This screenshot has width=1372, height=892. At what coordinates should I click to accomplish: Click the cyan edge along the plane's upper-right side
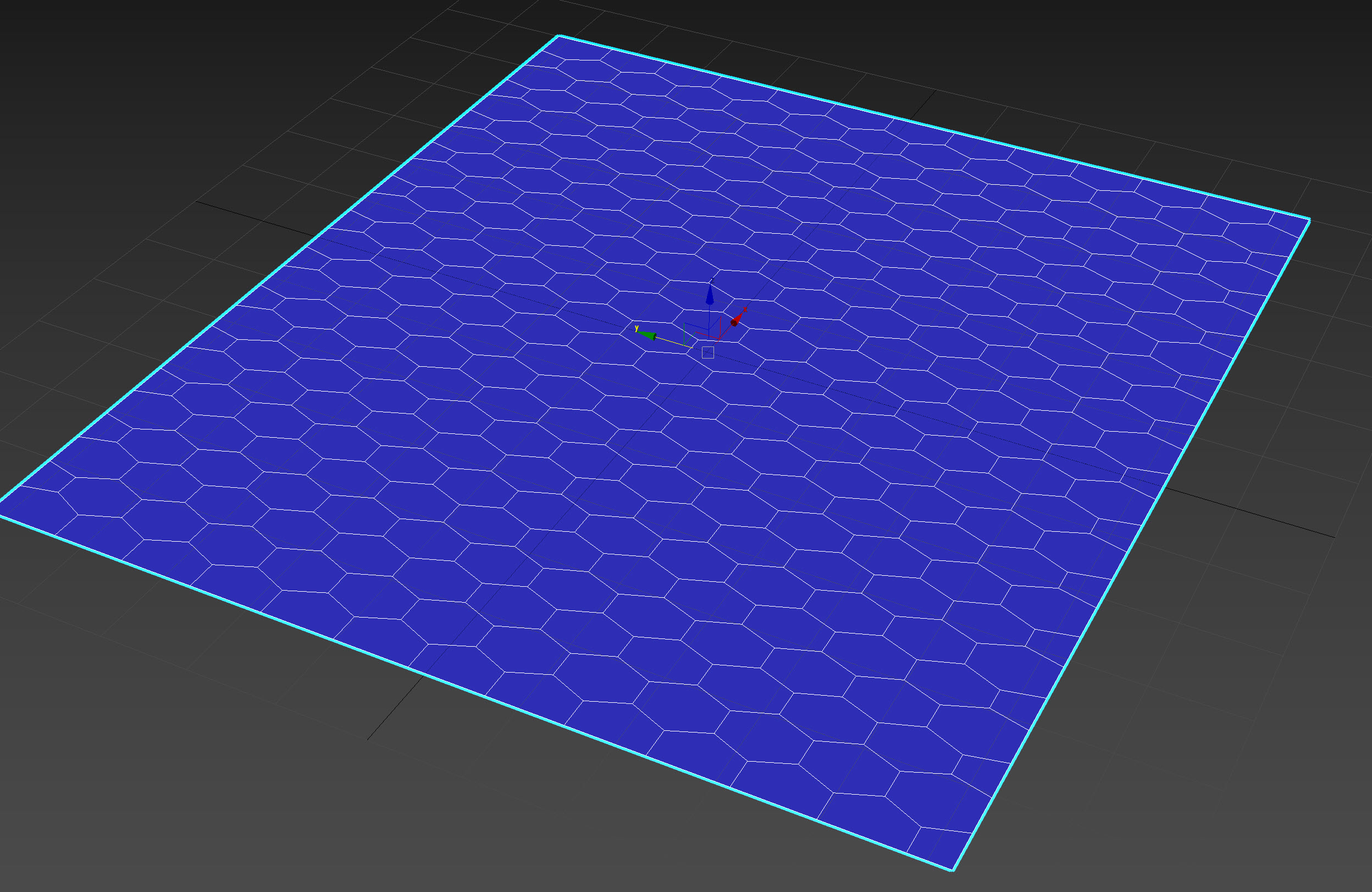pyautogui.click(x=934, y=128)
